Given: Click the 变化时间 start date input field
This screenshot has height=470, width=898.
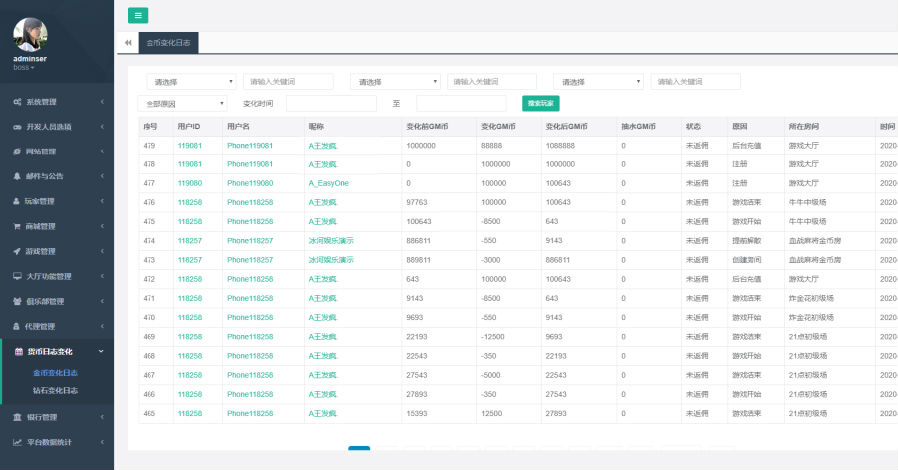Looking at the screenshot, I should [331, 103].
